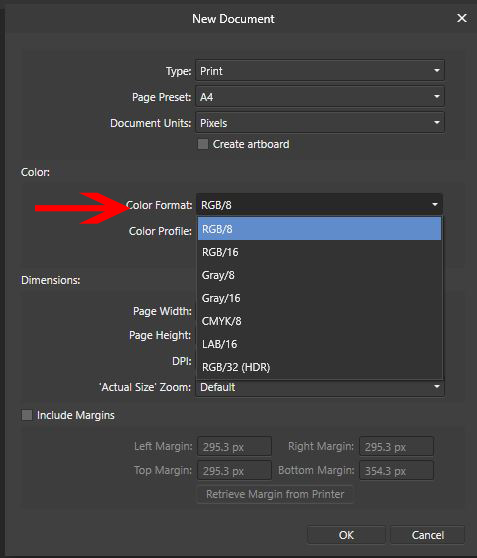
Task: Choose CMYK/8 color format
Action: tap(319, 321)
